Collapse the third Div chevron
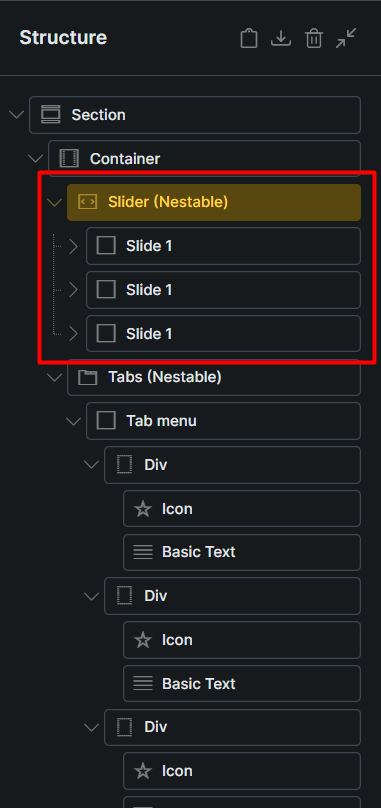The image size is (381, 808). tap(92, 728)
